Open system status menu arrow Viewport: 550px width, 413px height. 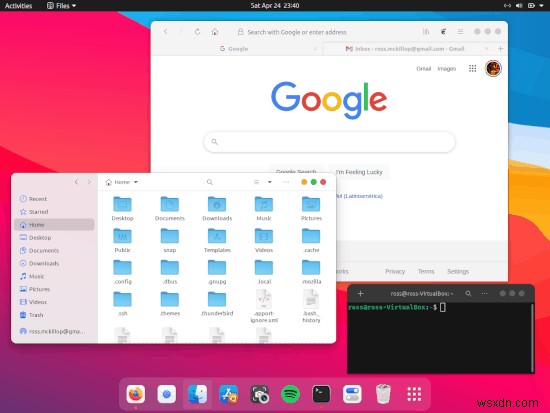click(542, 6)
